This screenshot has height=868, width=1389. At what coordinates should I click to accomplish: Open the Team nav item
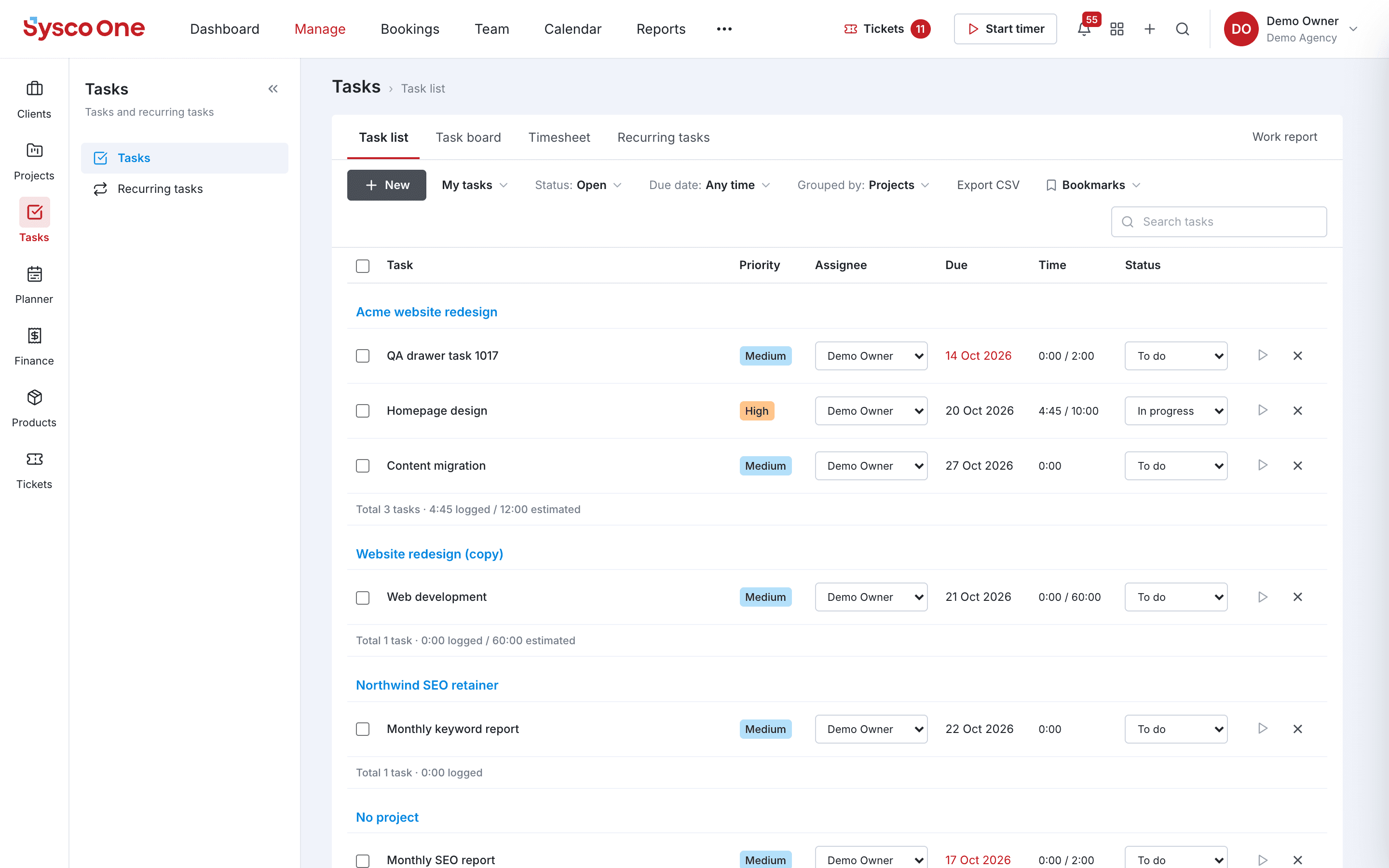click(x=491, y=29)
